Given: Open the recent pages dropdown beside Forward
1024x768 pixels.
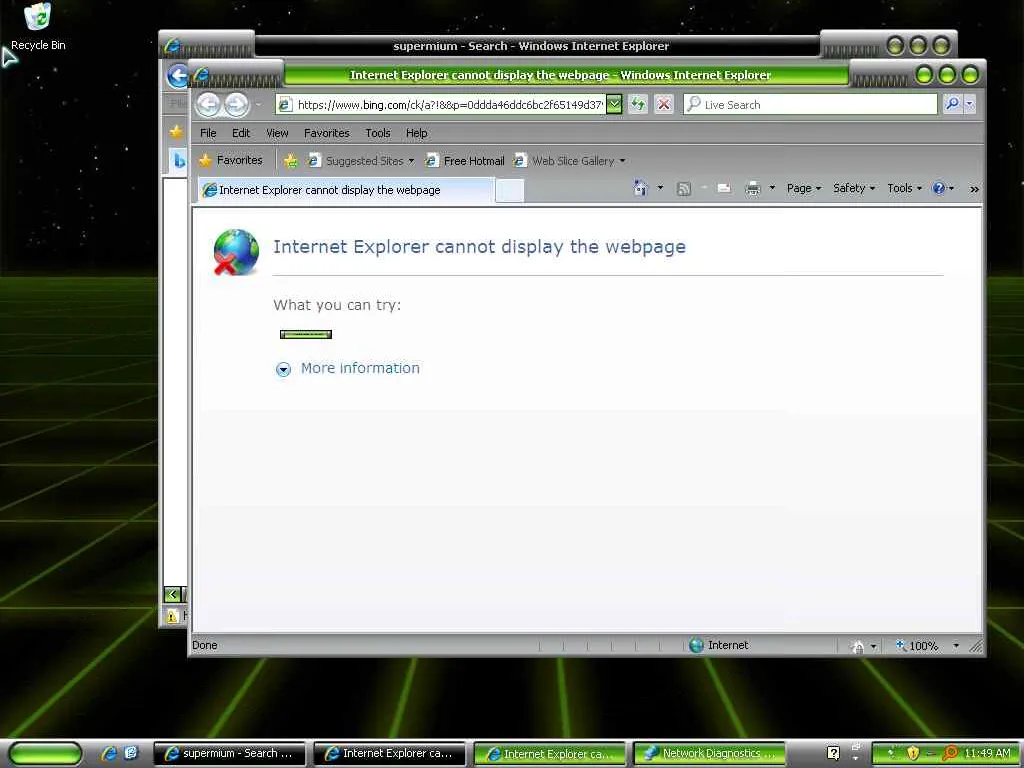Looking at the screenshot, I should (259, 104).
